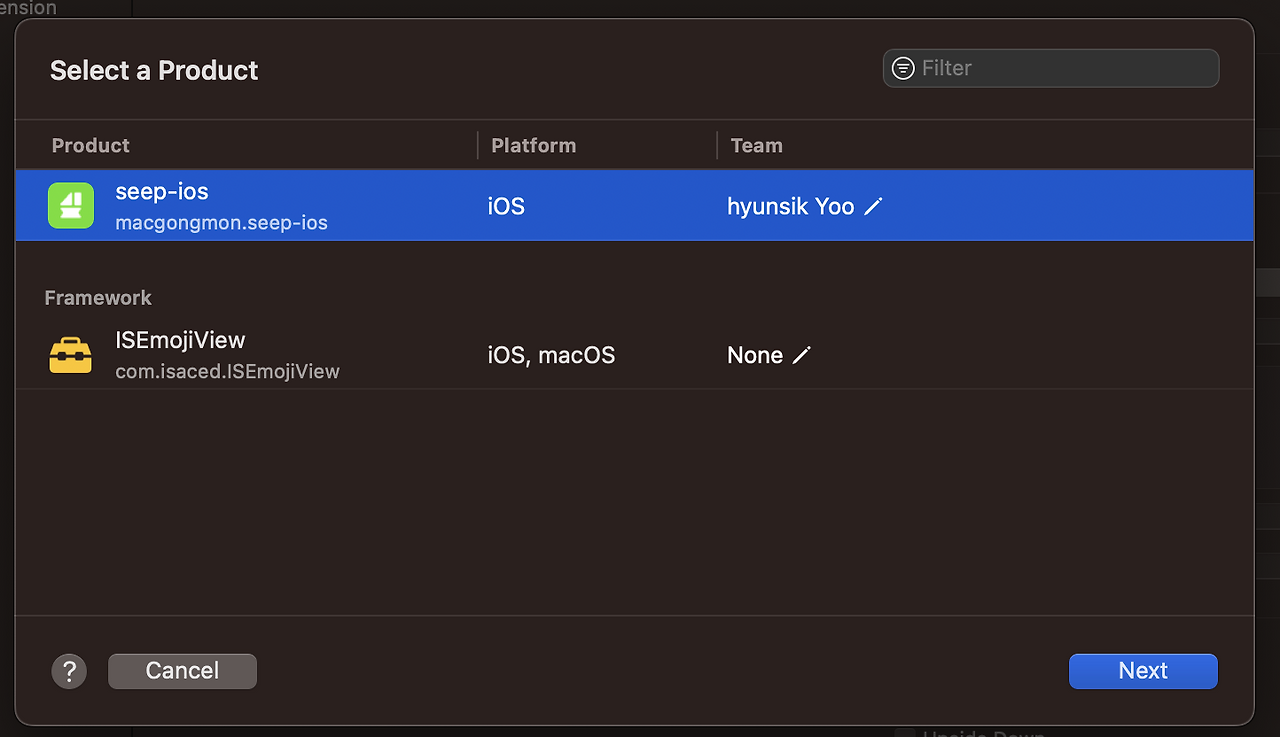Click the iOS platform cell for seep-ios
Screen dimensions: 1280x737
pyautogui.click(x=506, y=206)
